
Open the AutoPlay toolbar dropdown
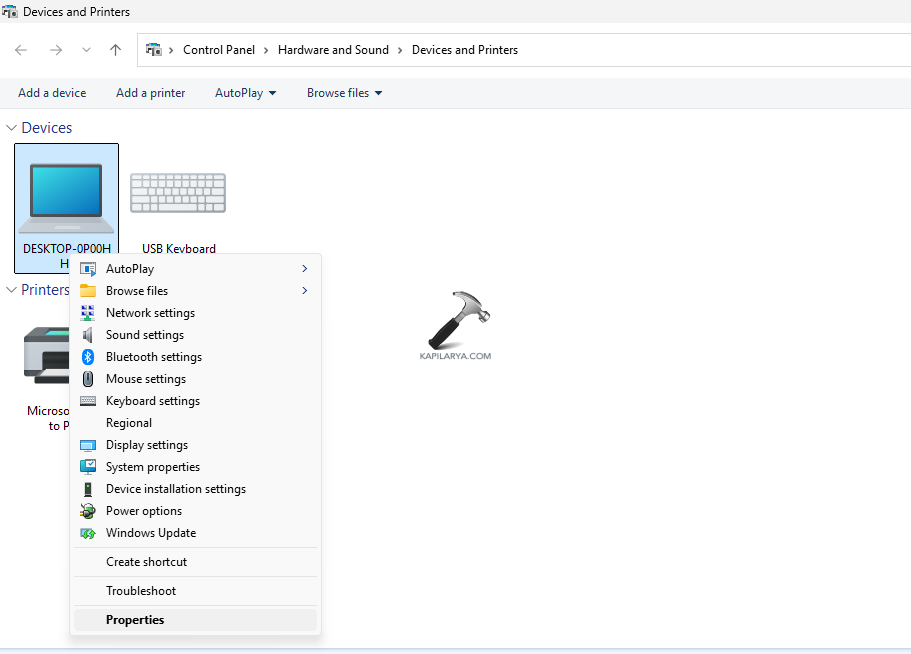[x=245, y=92]
